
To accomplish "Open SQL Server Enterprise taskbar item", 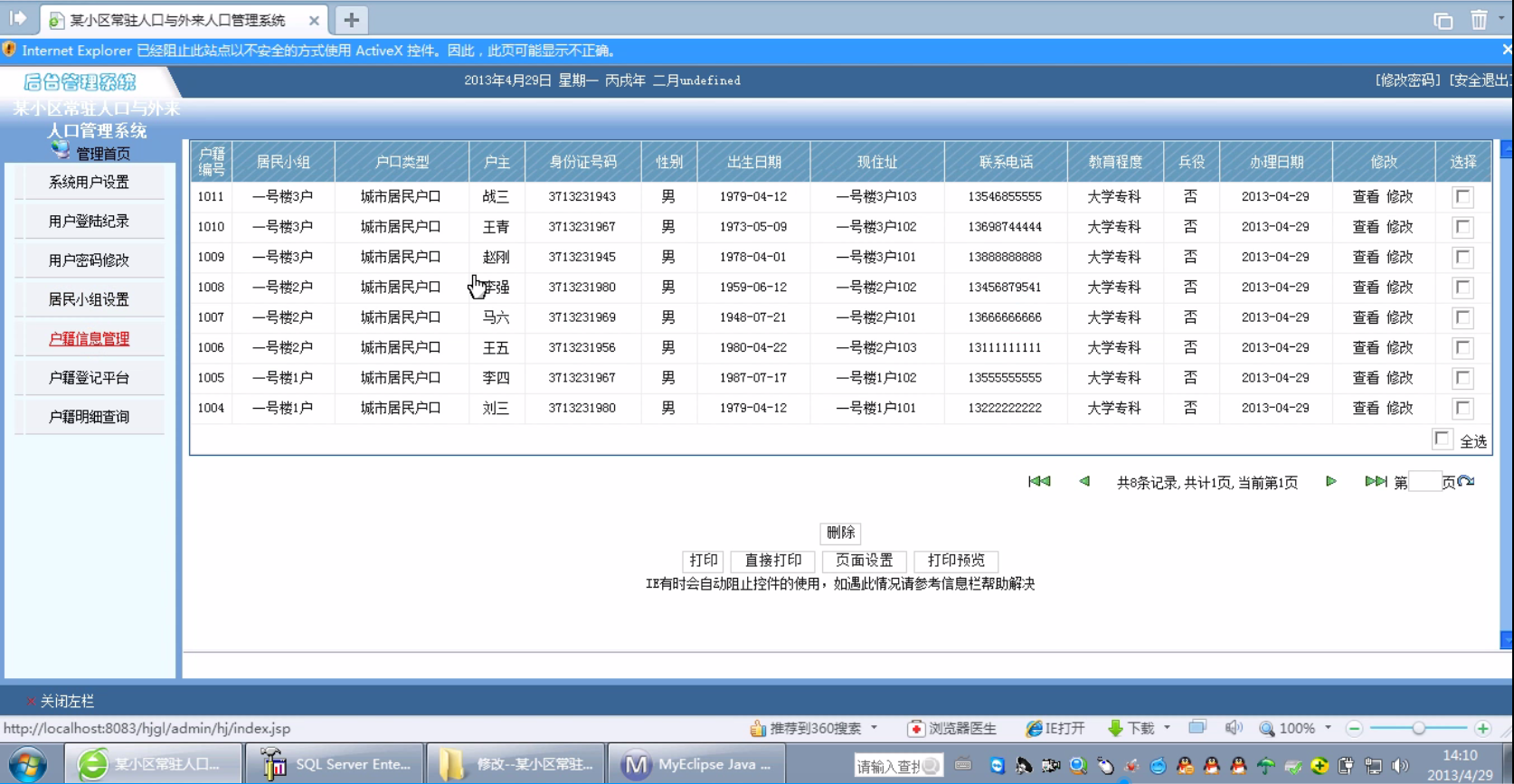I will pos(335,764).
